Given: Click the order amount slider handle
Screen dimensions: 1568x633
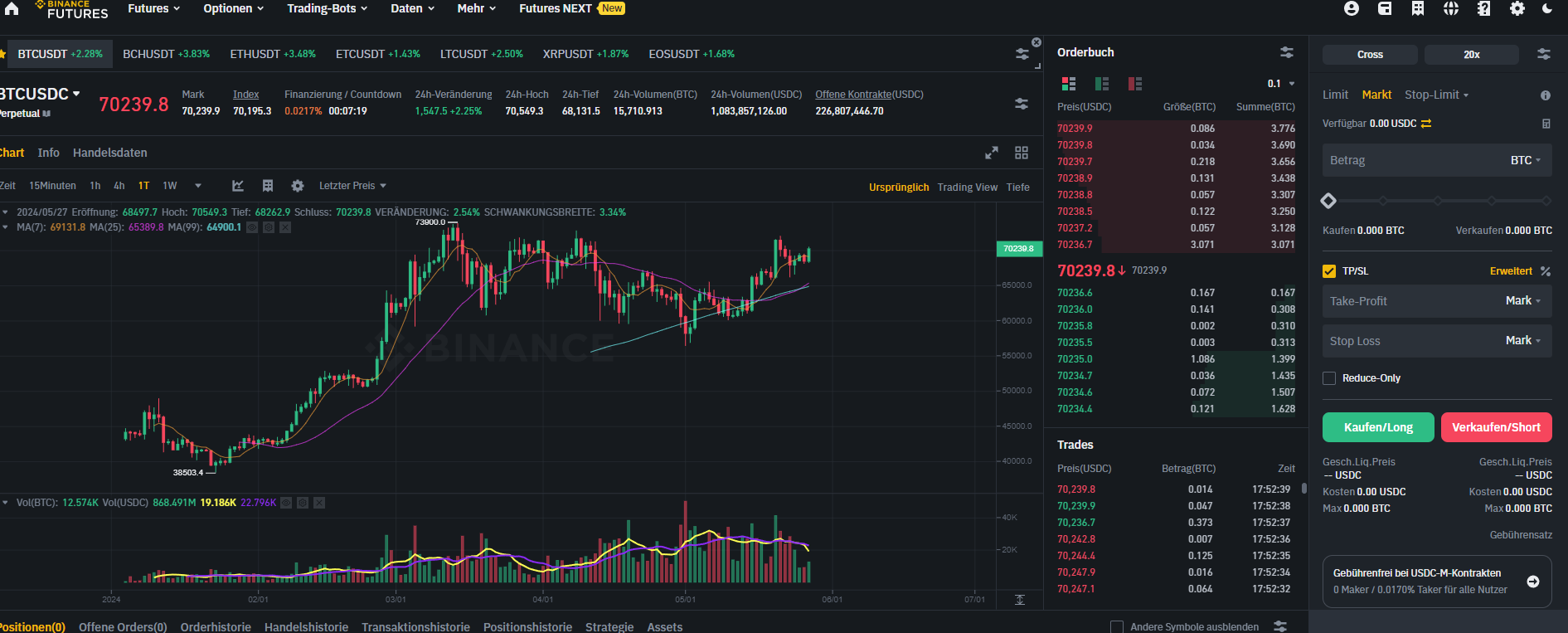Looking at the screenshot, I should [1328, 201].
